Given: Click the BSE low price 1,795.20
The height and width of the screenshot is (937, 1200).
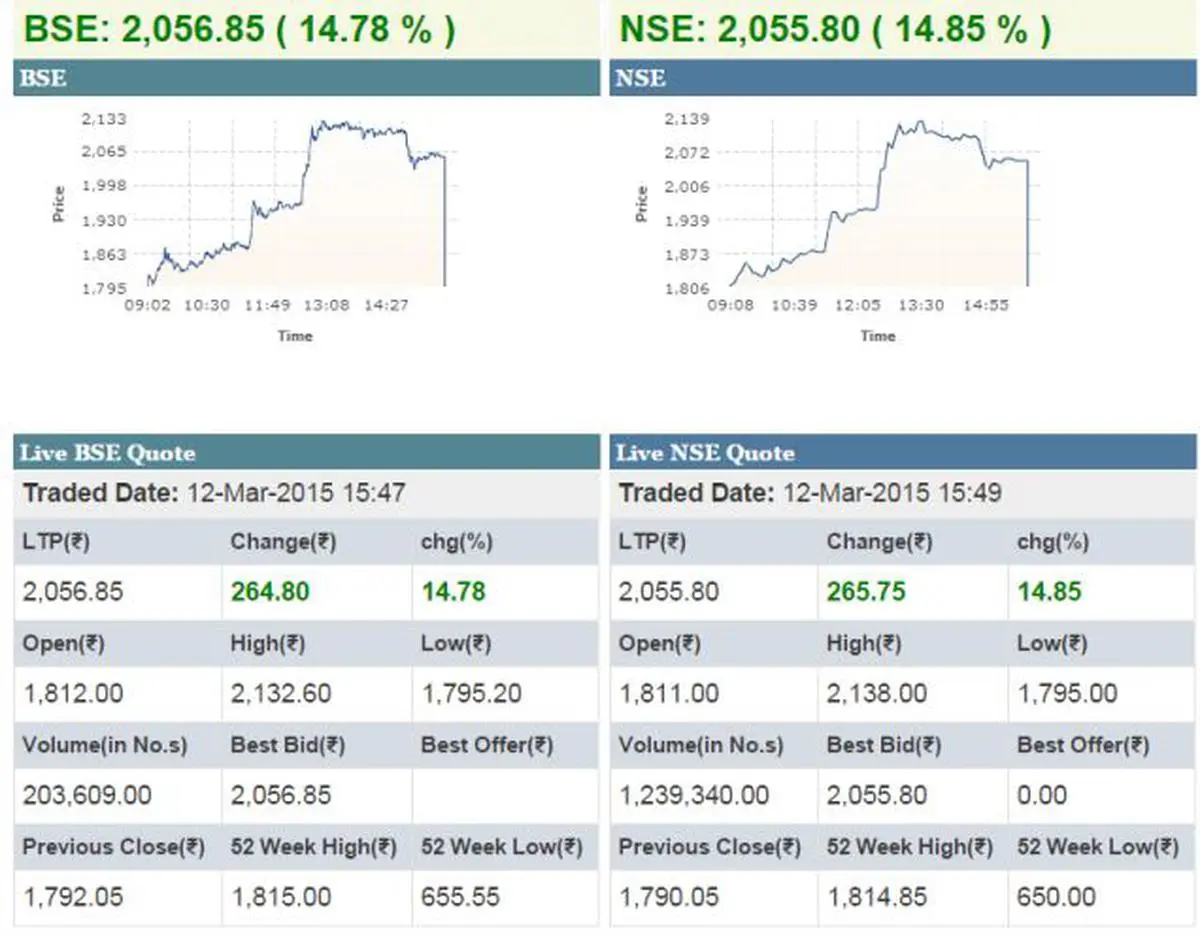Looking at the screenshot, I should (x=471, y=694).
